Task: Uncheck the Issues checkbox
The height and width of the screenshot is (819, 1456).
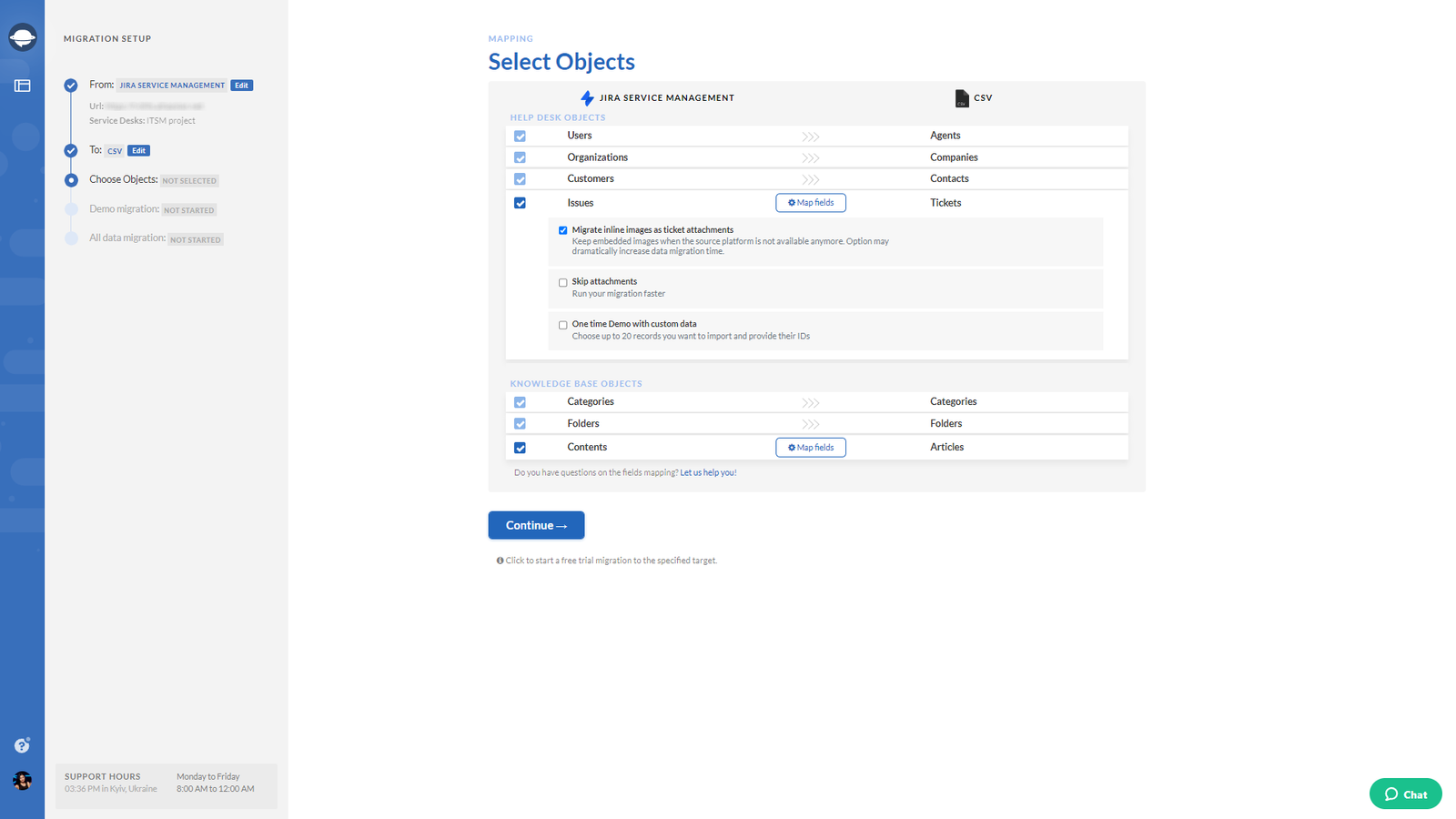Action: 520,203
